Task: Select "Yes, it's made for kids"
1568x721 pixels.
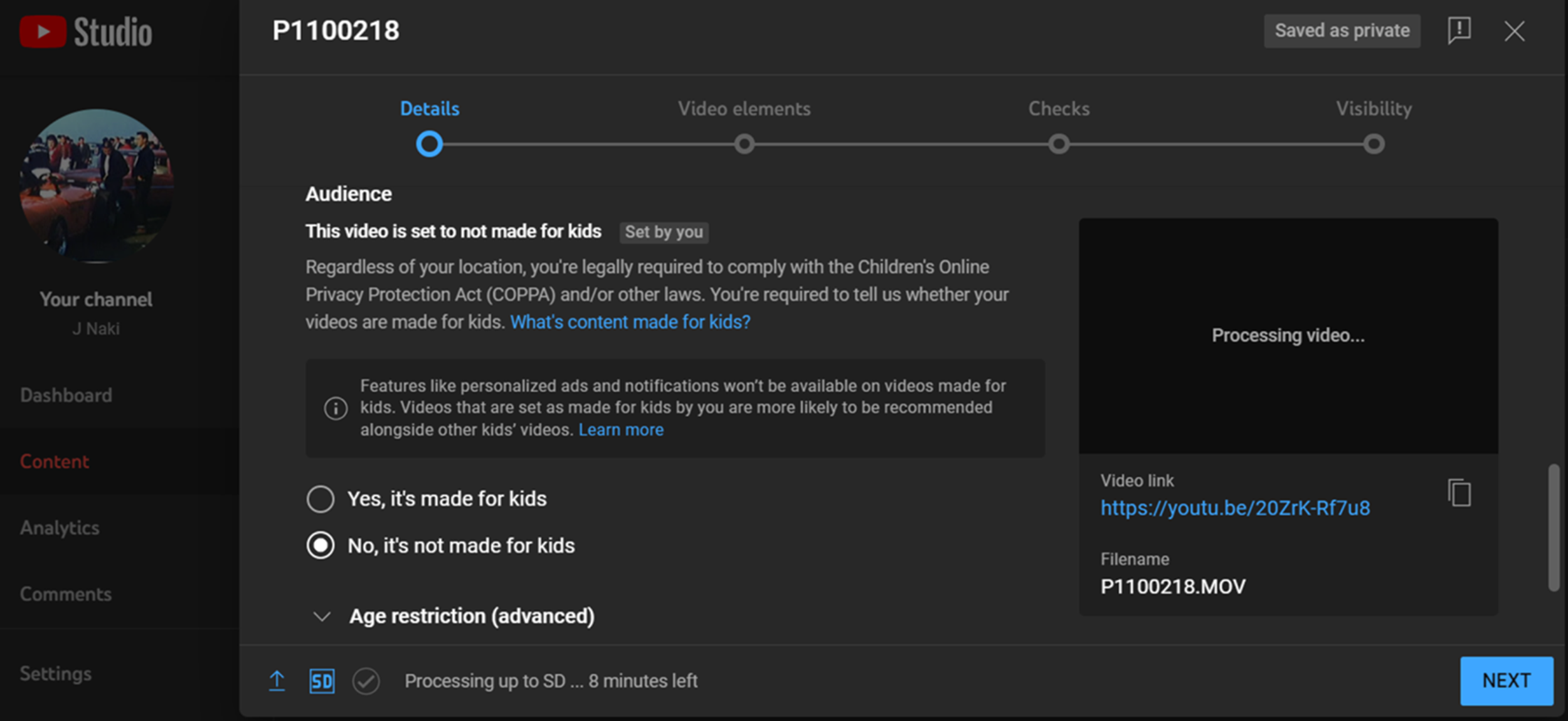Action: point(320,499)
